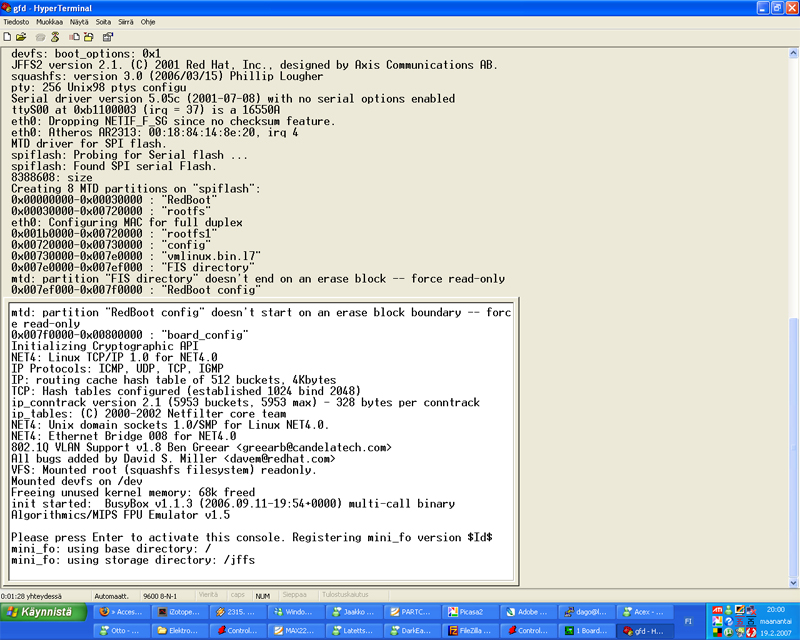Click the Send toolbar icon

tap(74, 37)
